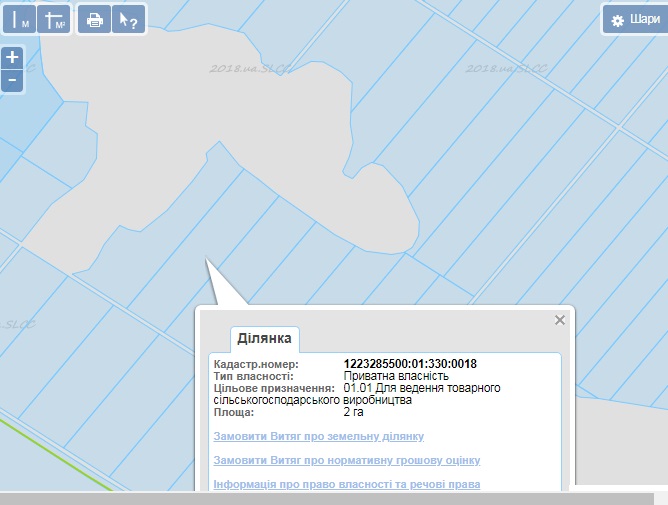Activate the parcel info cursor tool
668x505 pixels.
(x=128, y=19)
